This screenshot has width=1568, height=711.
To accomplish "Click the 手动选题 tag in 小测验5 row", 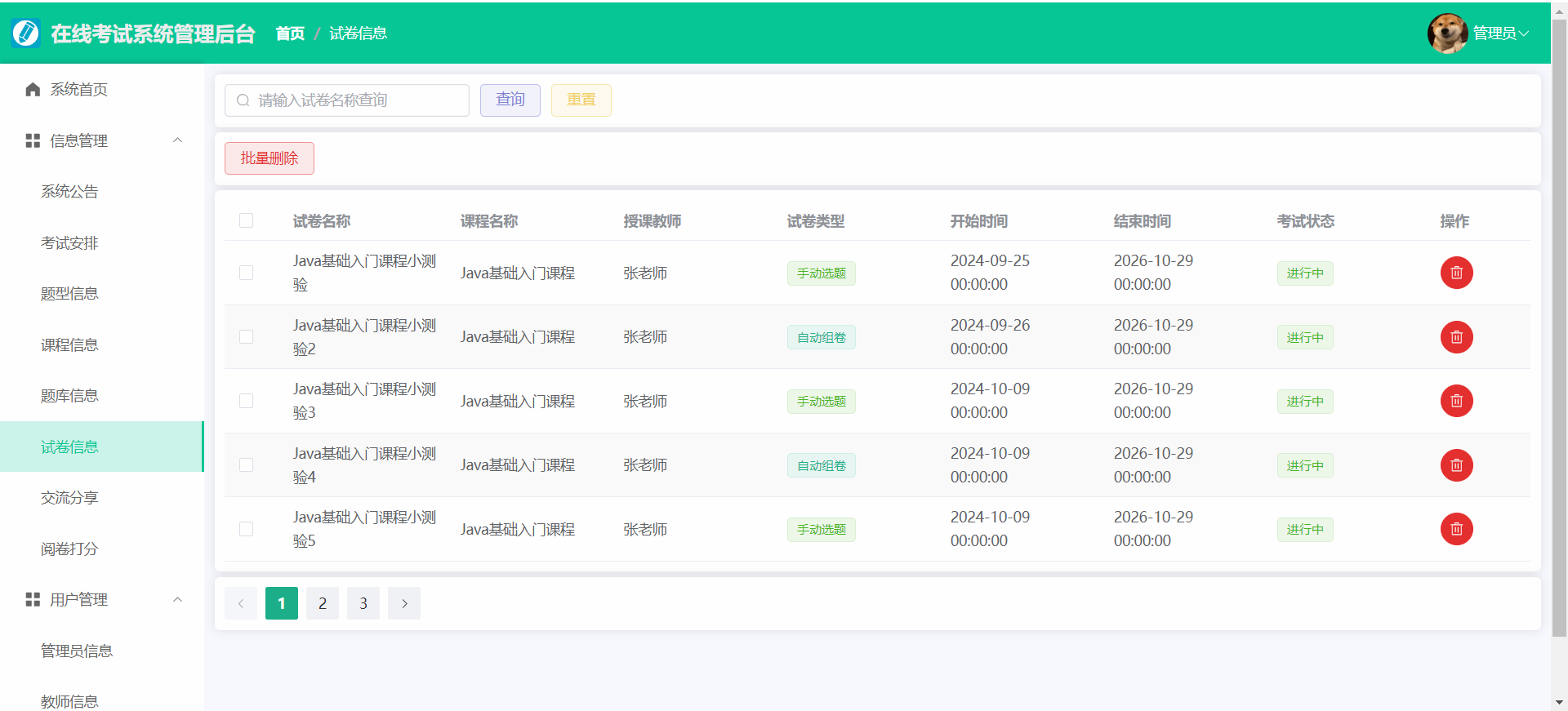I will pyautogui.click(x=822, y=530).
